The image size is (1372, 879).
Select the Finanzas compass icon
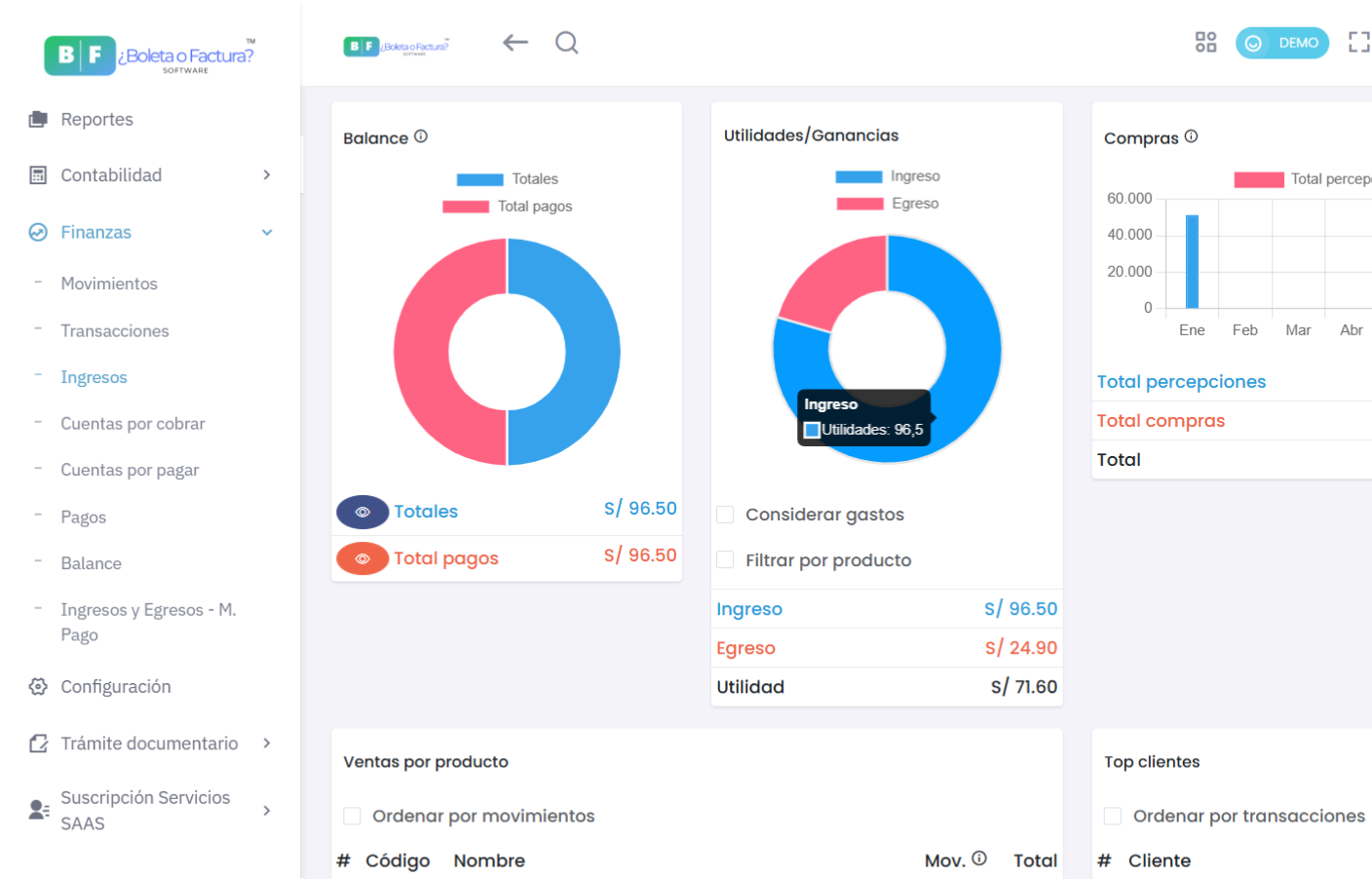36,232
